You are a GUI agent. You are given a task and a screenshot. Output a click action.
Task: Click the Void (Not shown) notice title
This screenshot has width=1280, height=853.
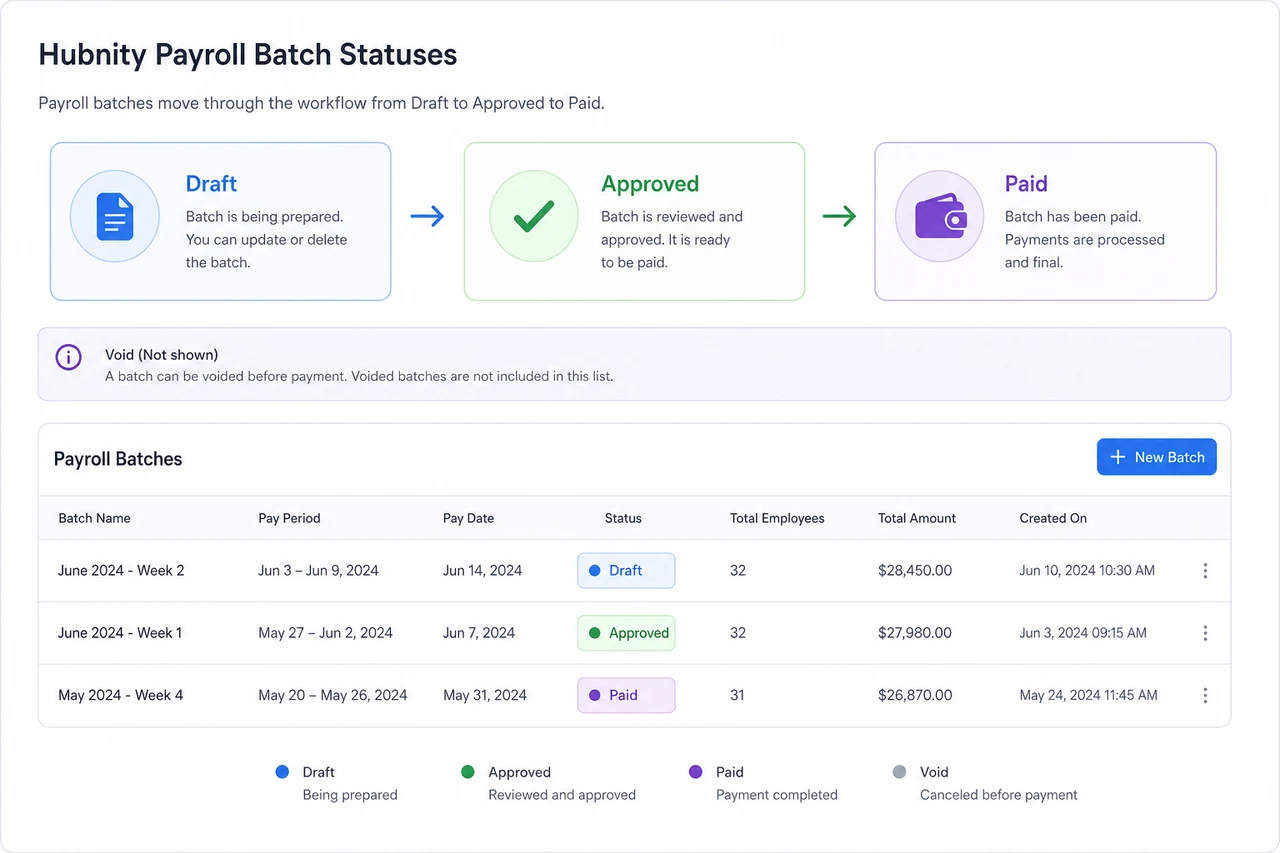[x=161, y=355]
